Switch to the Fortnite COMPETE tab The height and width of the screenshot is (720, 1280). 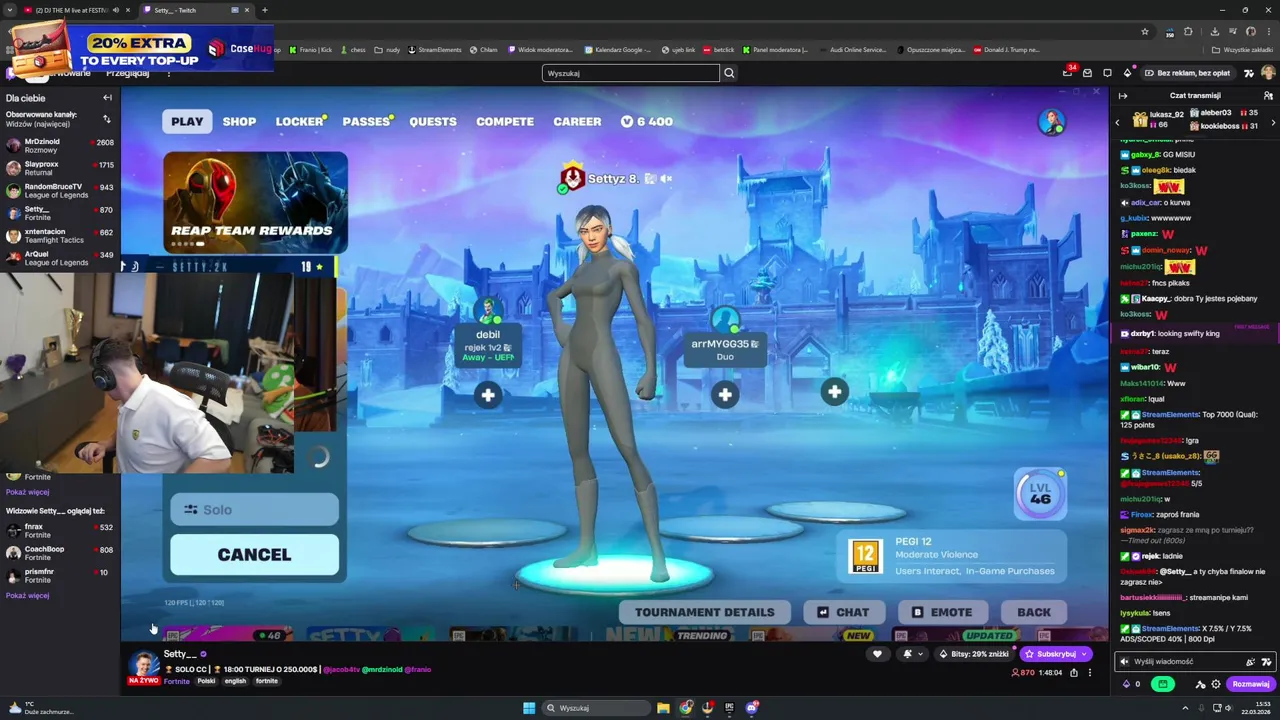pyautogui.click(x=505, y=121)
